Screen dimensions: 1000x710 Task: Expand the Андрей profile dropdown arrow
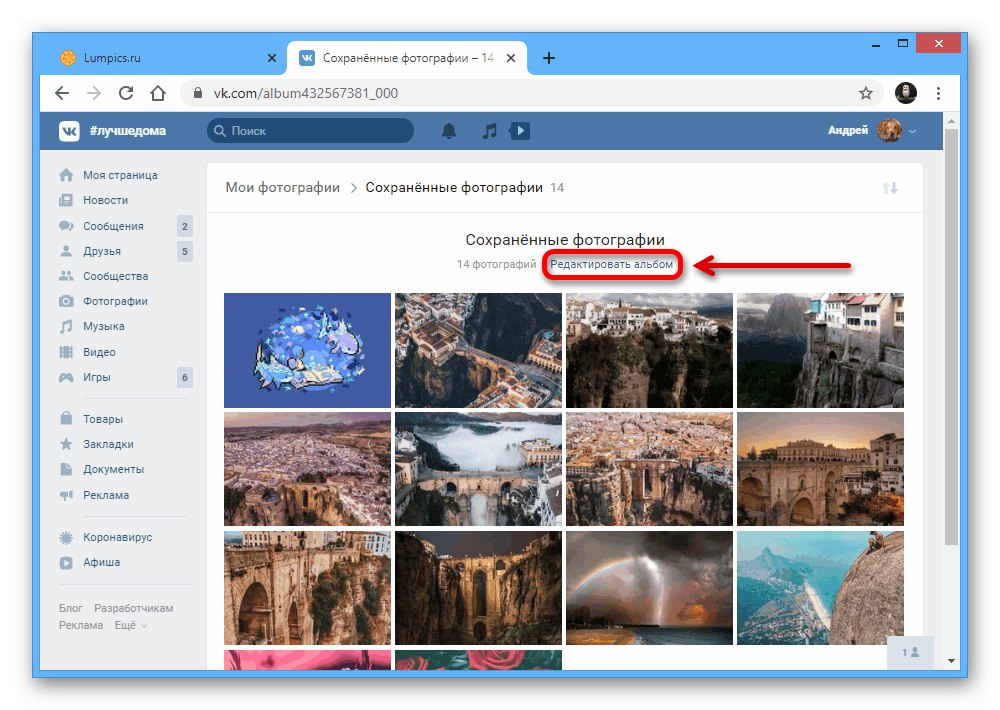(x=913, y=131)
